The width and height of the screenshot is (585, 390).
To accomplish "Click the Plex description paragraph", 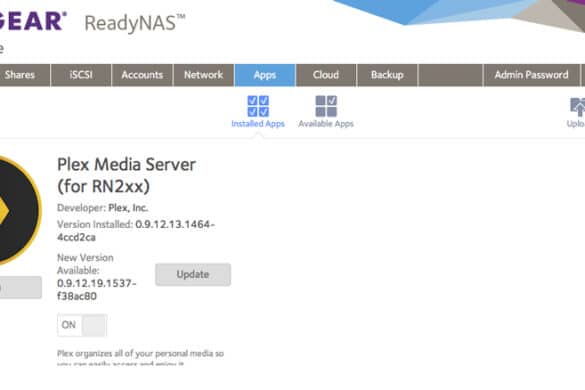I will click(x=140, y=358).
